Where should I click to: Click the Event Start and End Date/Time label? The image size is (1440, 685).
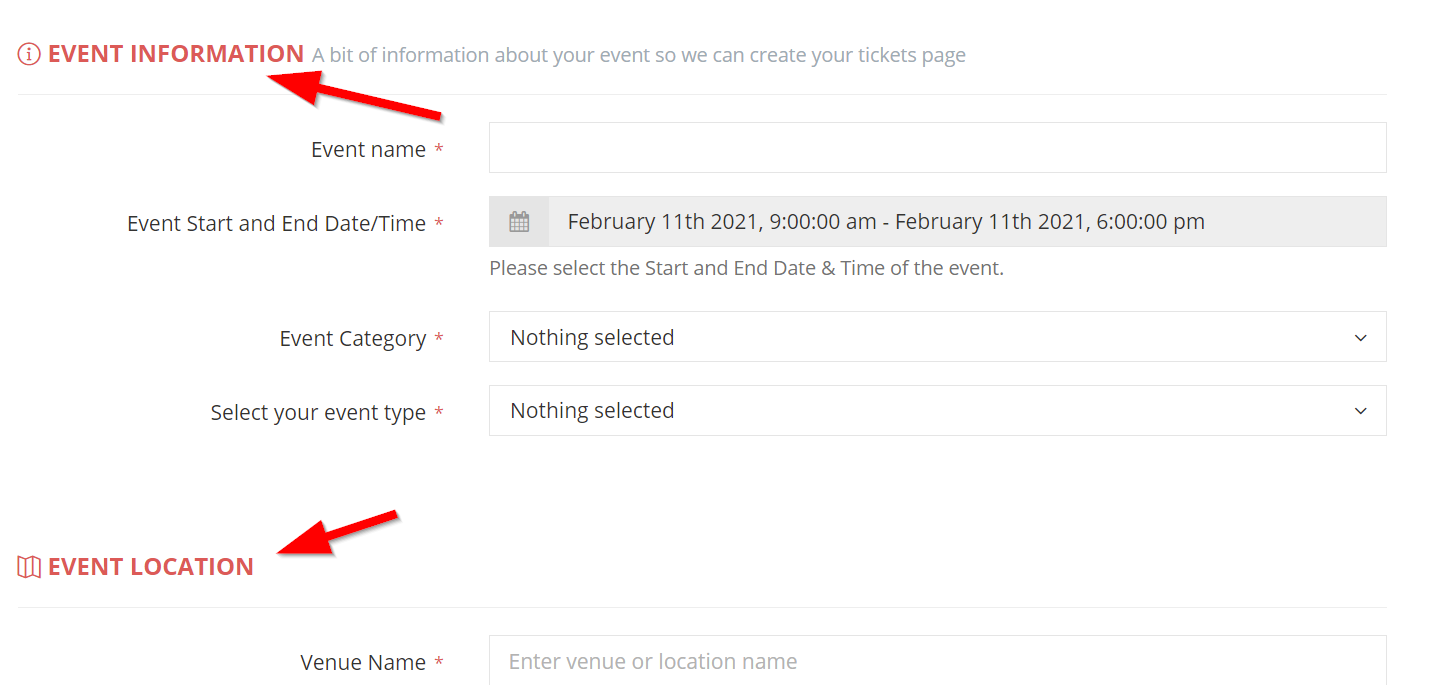click(276, 224)
